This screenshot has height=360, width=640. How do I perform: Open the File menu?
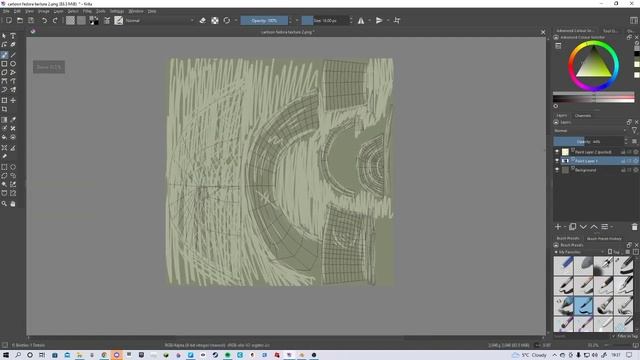point(6,11)
